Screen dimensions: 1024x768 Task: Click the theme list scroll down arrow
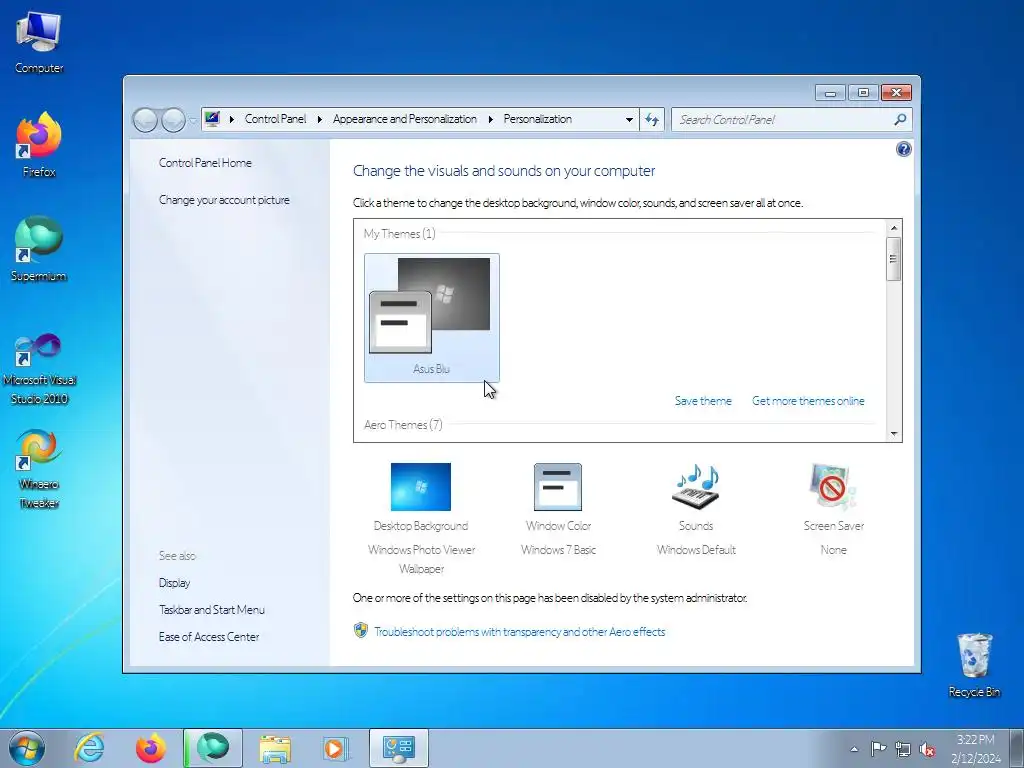(894, 434)
